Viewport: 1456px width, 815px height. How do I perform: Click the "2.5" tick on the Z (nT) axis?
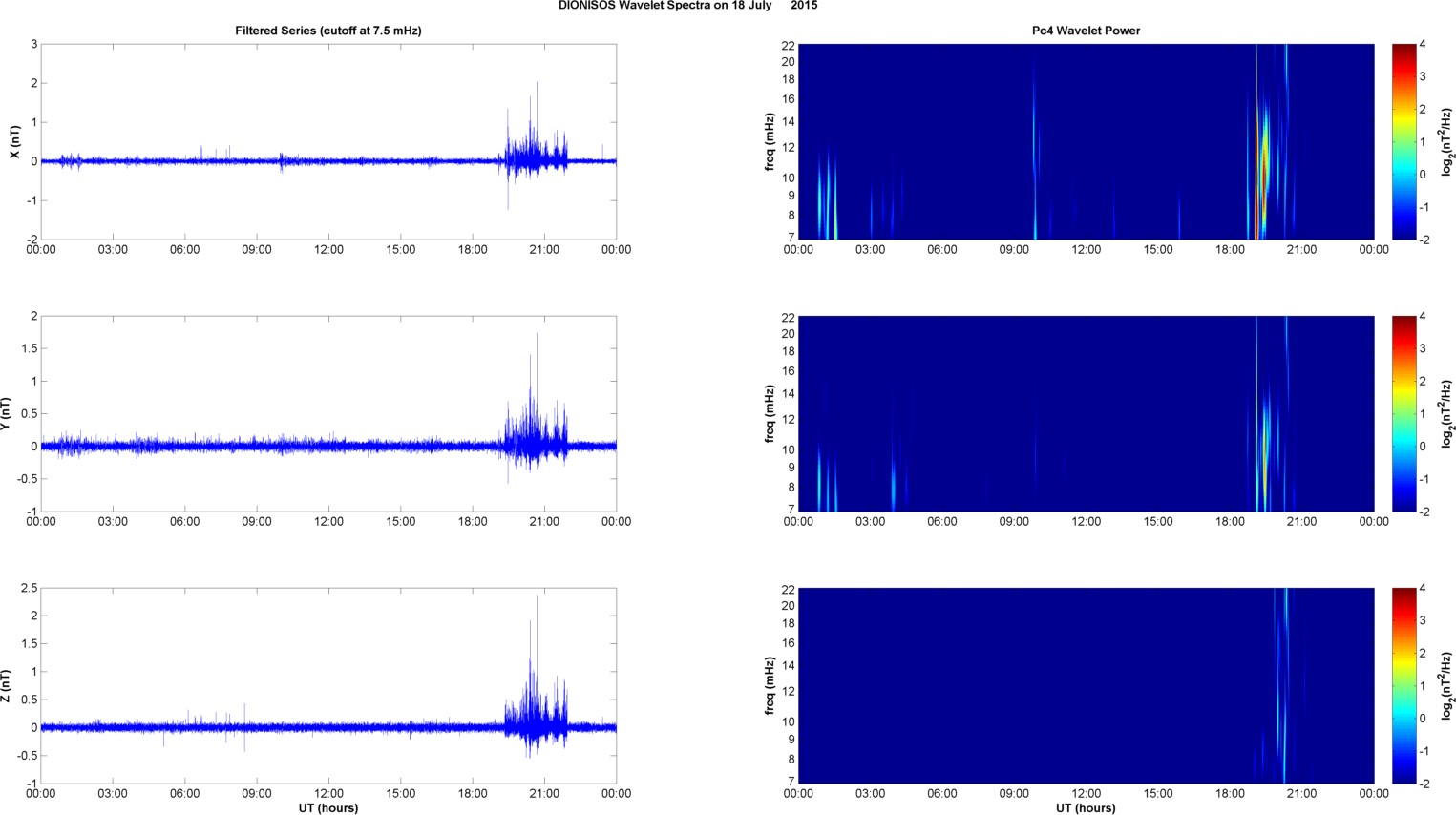pos(29,588)
